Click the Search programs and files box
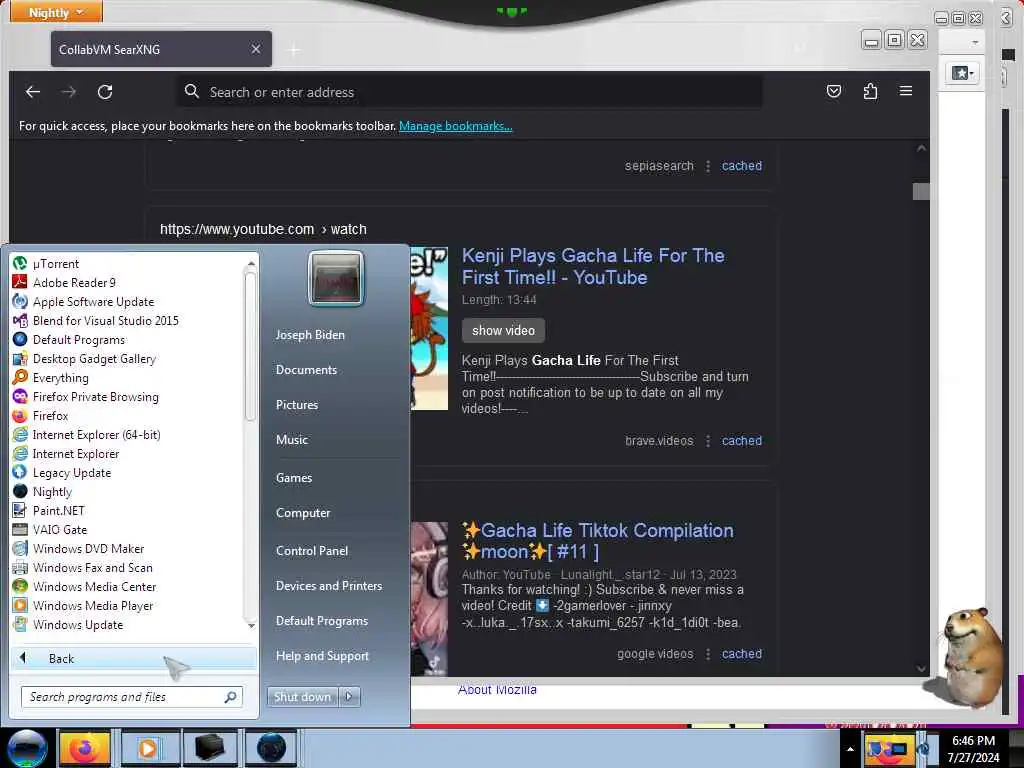This screenshot has width=1024, height=768. click(x=131, y=697)
